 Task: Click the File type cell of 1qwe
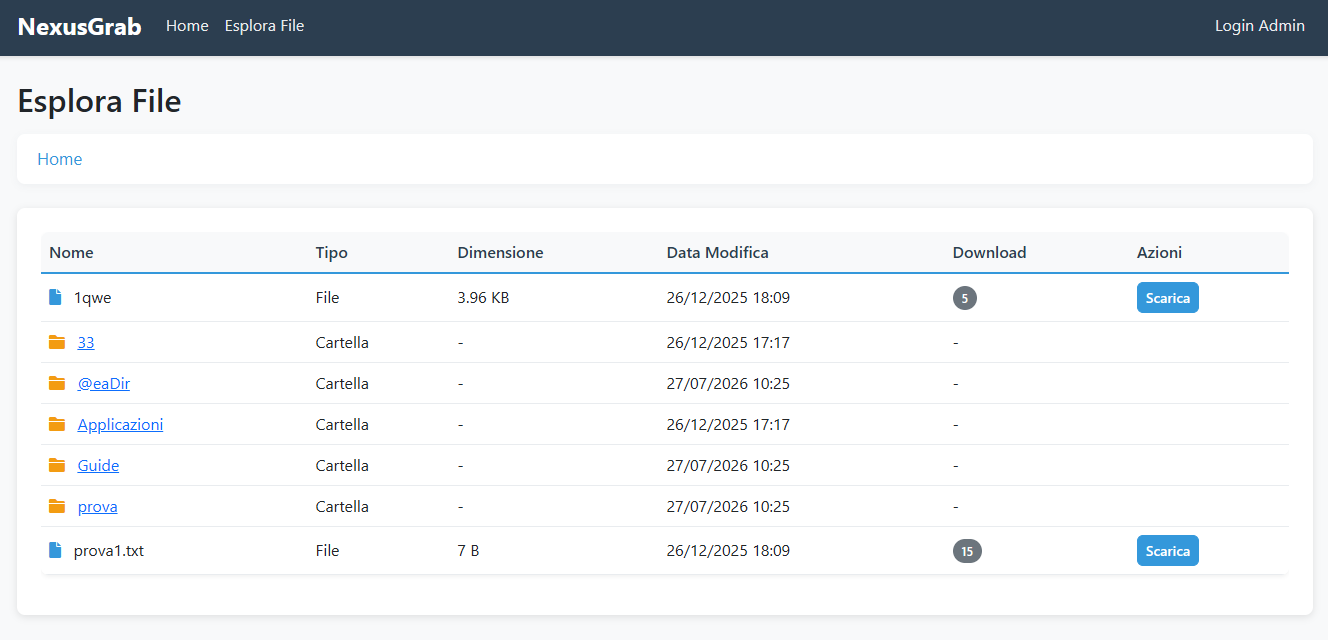(x=328, y=297)
